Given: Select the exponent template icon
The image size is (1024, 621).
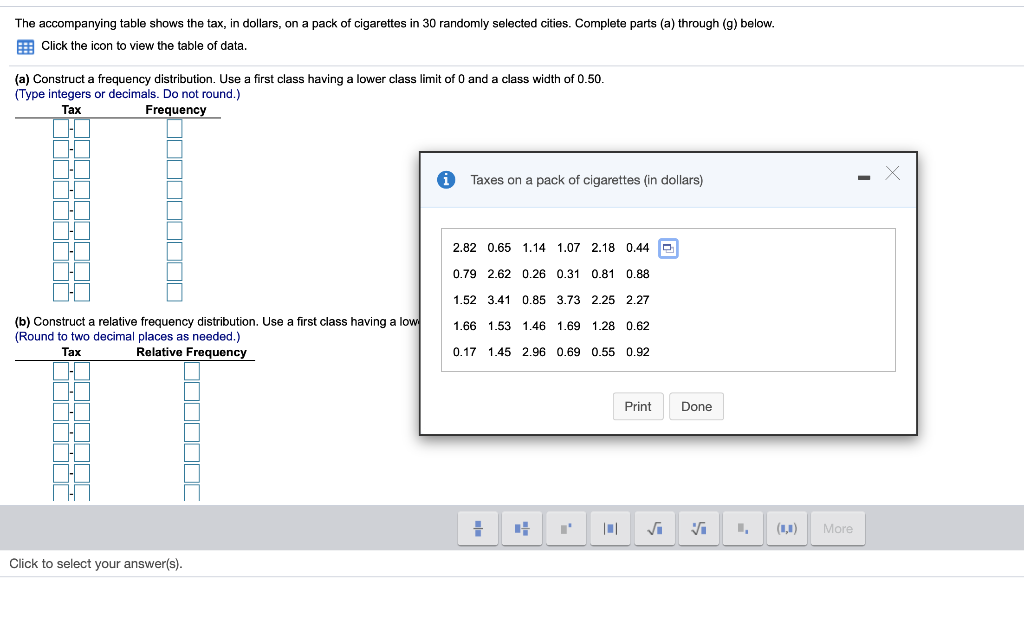Looking at the screenshot, I should tap(565, 528).
